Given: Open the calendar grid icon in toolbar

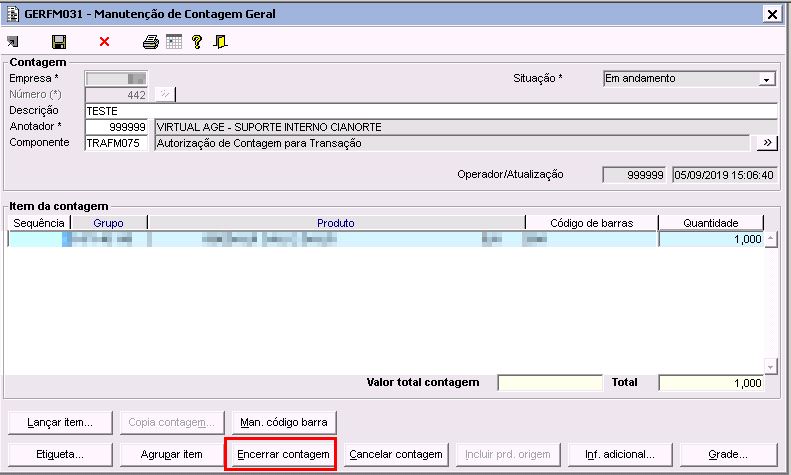Looking at the screenshot, I should click(174, 42).
